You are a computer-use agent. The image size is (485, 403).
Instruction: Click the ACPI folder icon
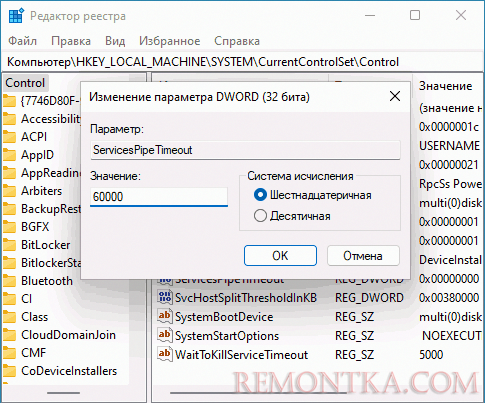coord(9,137)
